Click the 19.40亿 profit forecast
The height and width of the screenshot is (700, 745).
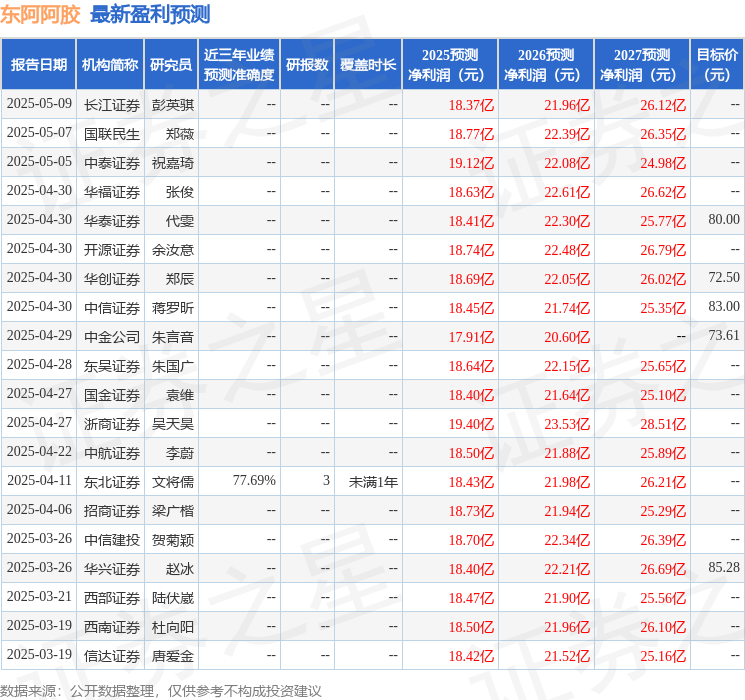(471, 424)
